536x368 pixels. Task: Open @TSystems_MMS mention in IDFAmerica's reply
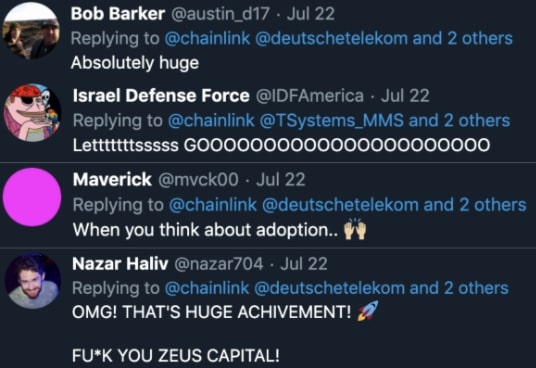[x=332, y=121]
